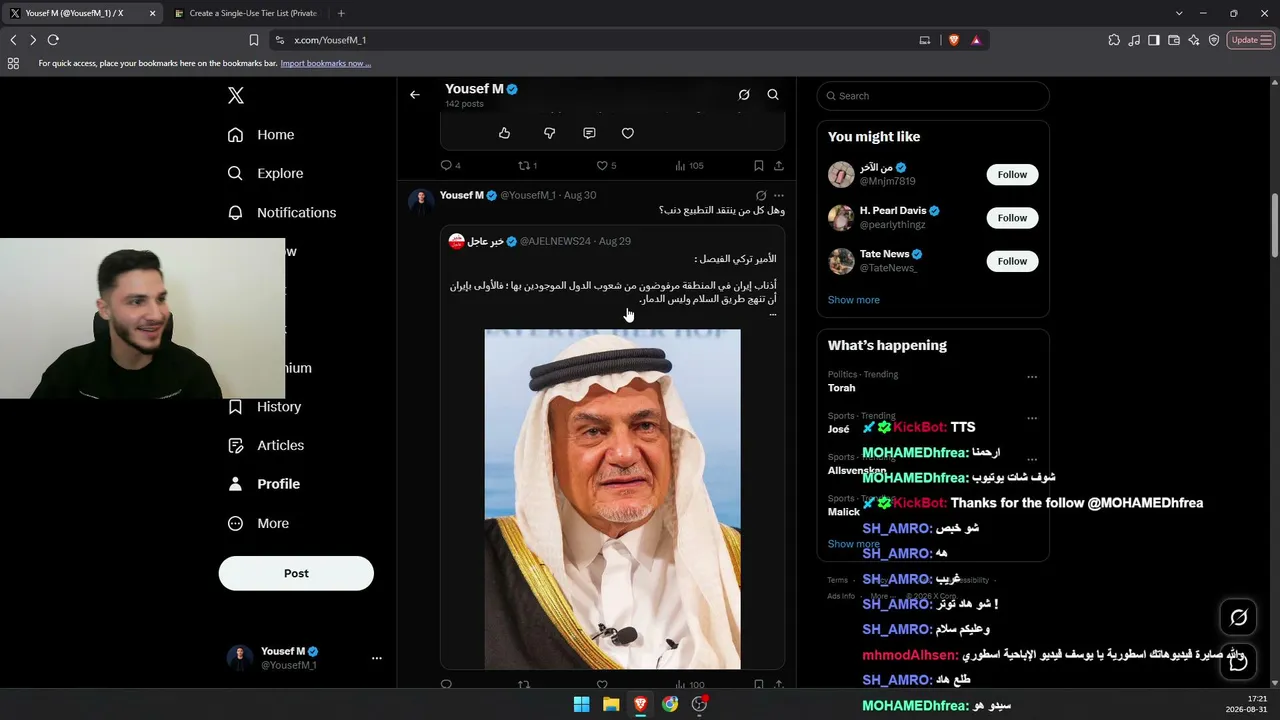1280x720 pixels.
Task: Open the Home feed icon
Action: coord(235,135)
